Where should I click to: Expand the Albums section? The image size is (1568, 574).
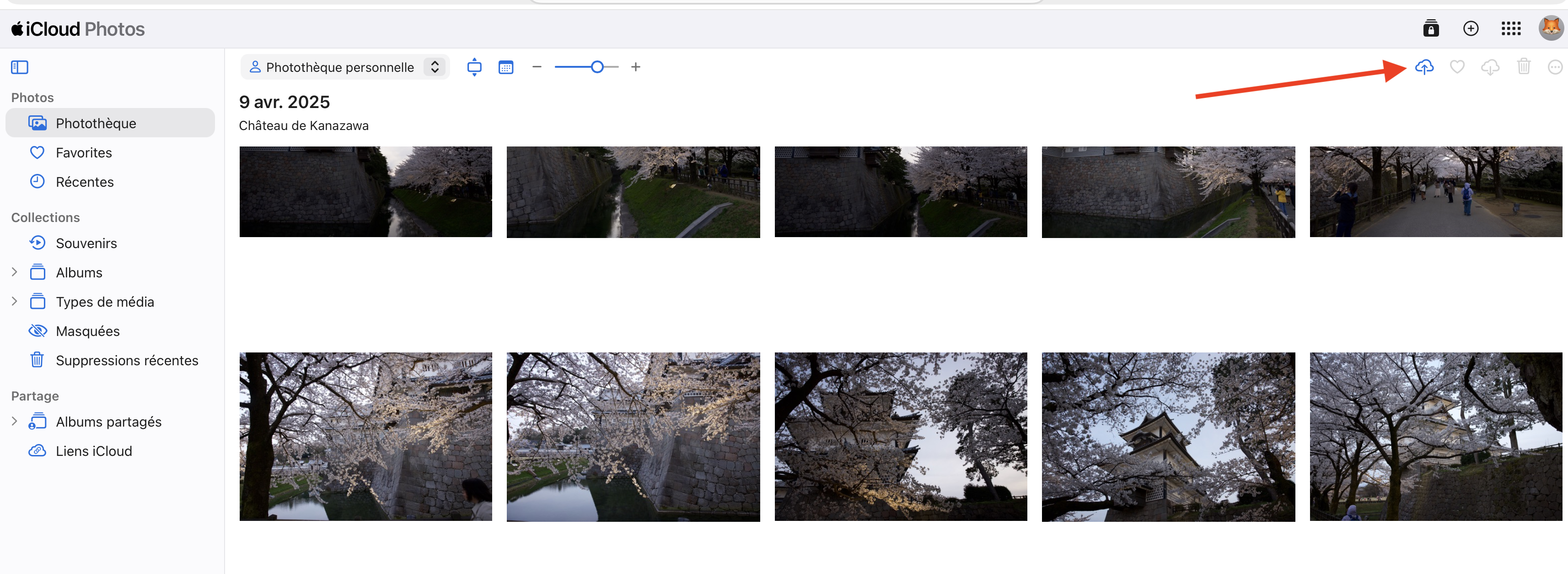(x=15, y=272)
